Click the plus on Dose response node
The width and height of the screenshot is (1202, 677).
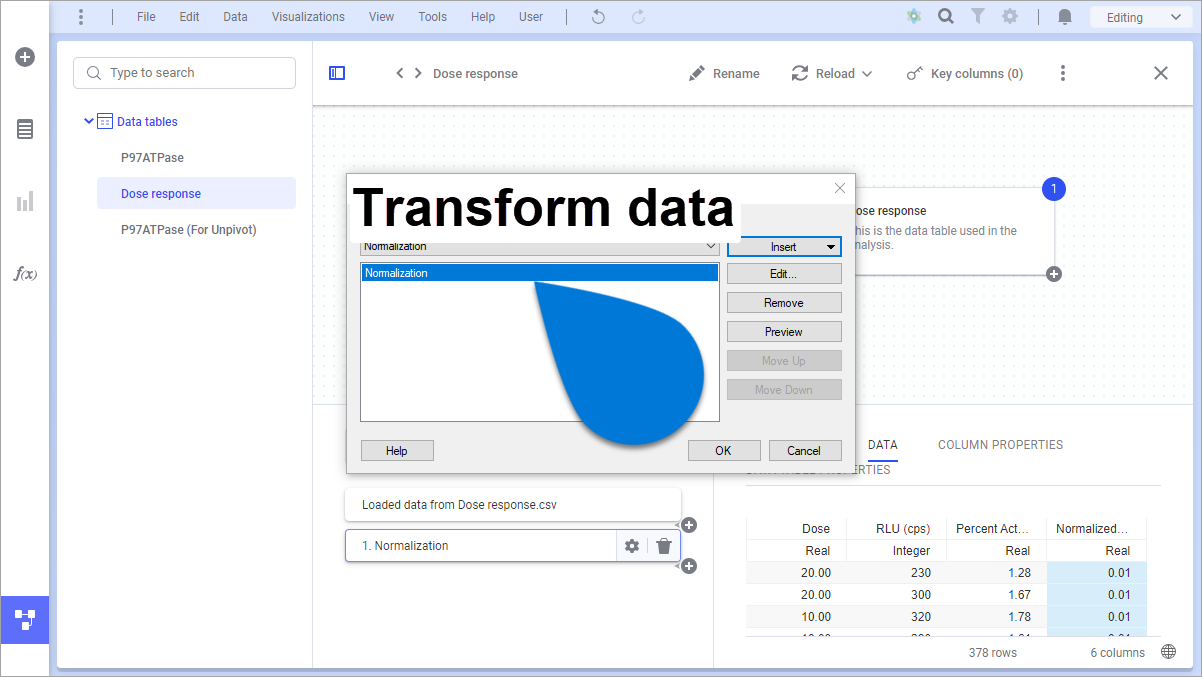point(1054,274)
